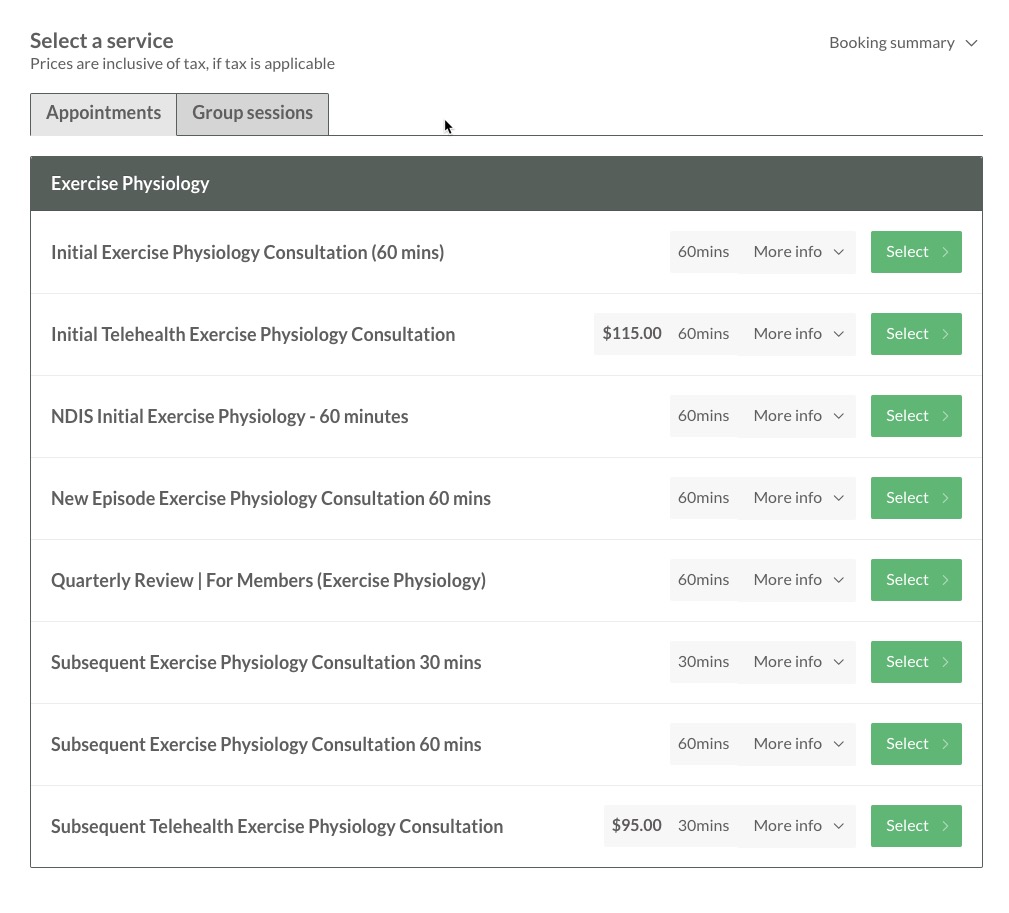Viewport: 1009px width, 913px height.
Task: Open the Group sessions tab
Action: point(252,114)
